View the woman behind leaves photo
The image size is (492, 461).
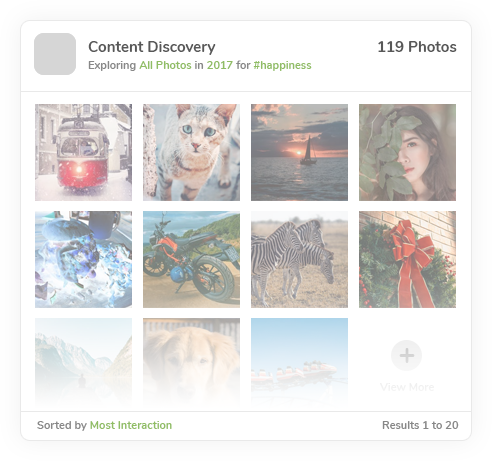click(x=407, y=152)
